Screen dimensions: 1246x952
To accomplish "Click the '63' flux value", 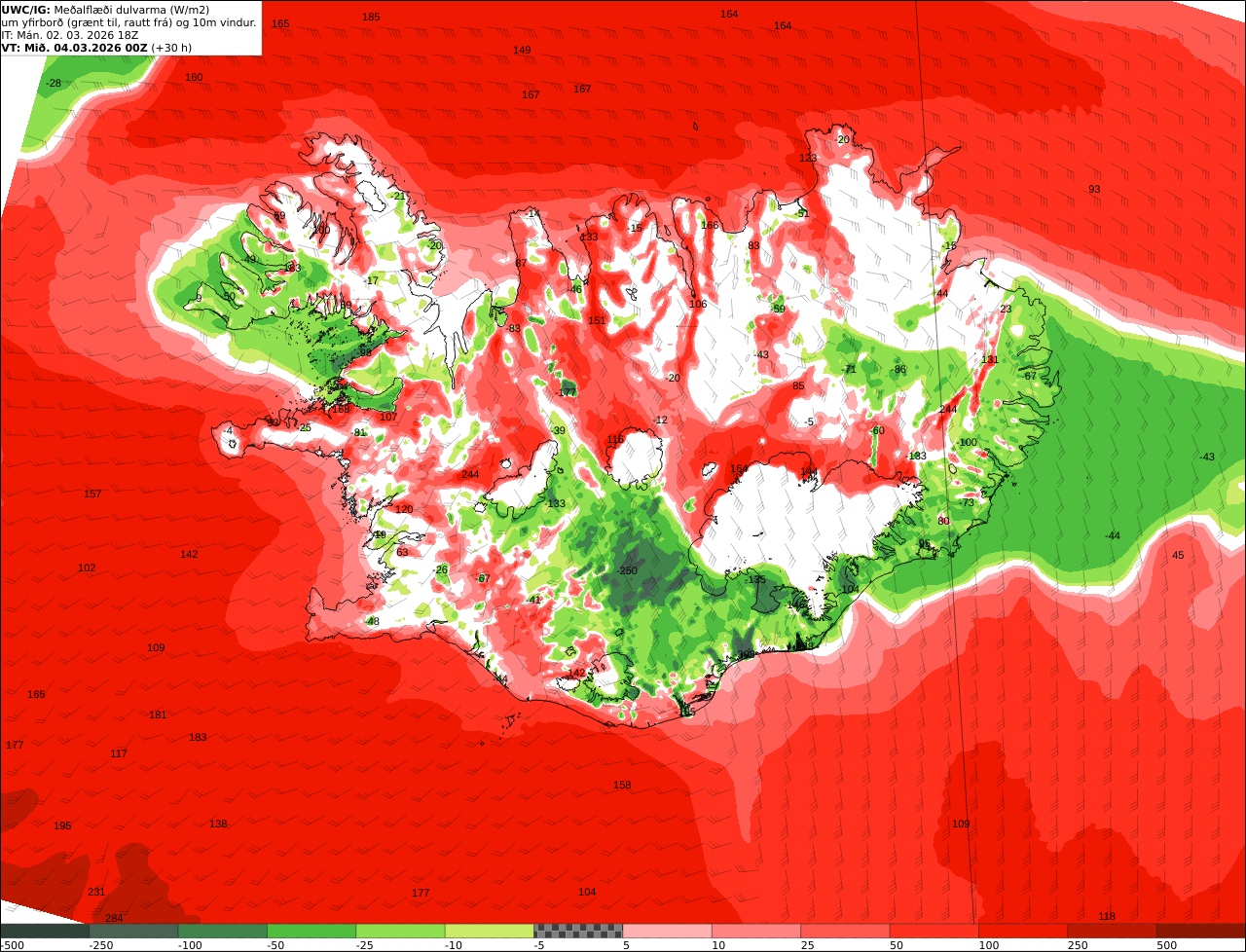I will pos(402,552).
